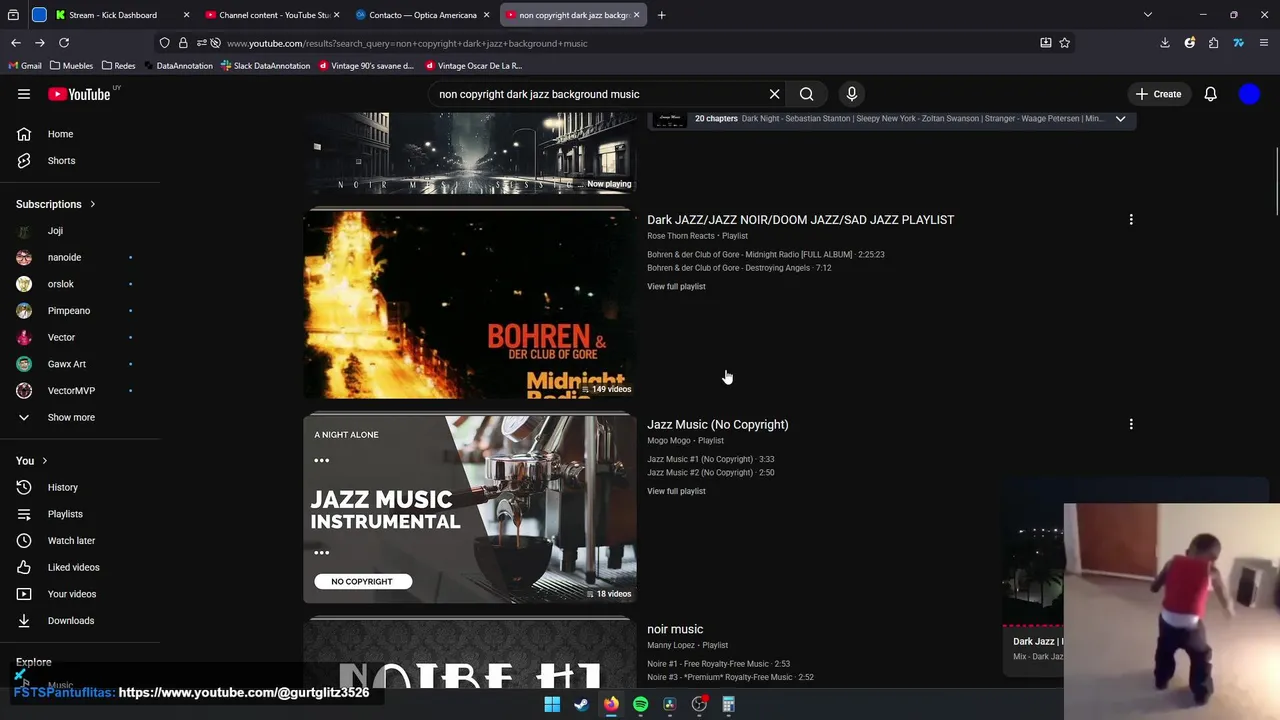The image size is (1280, 720).
Task: Expand the Subscriptions section chevron
Action: (x=93, y=204)
